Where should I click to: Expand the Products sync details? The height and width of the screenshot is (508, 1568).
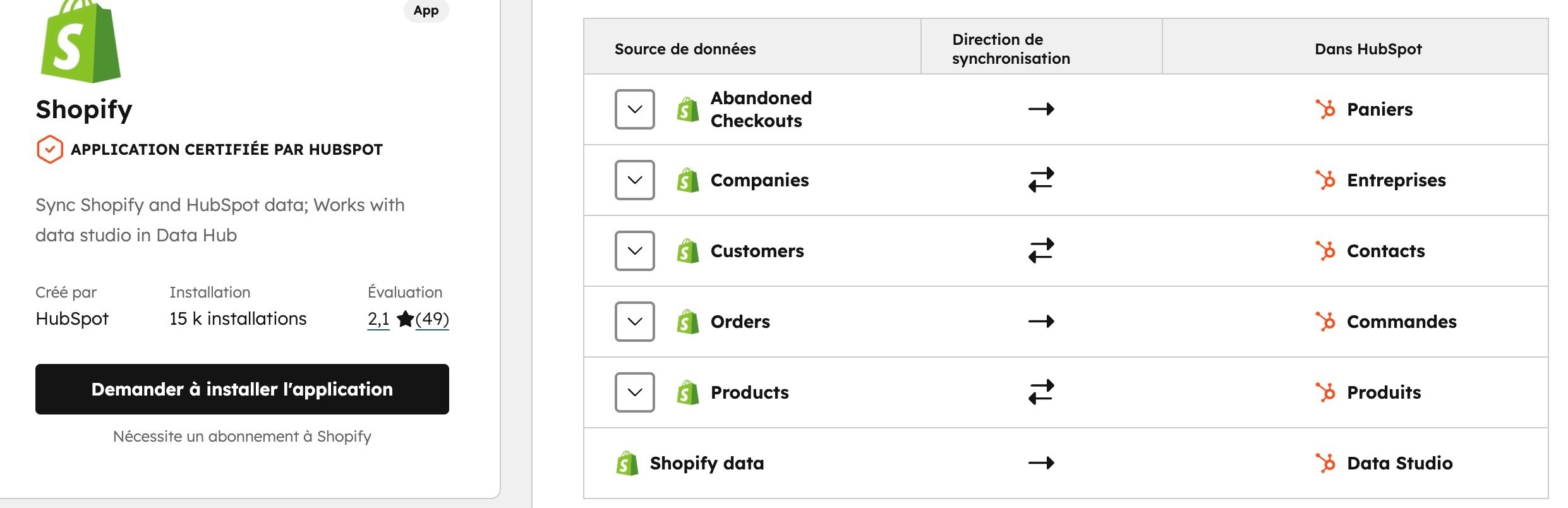pyautogui.click(x=634, y=392)
